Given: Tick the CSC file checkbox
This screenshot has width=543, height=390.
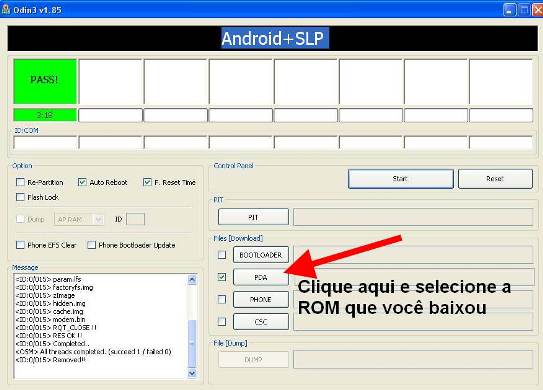Looking at the screenshot, I should 222,321.
